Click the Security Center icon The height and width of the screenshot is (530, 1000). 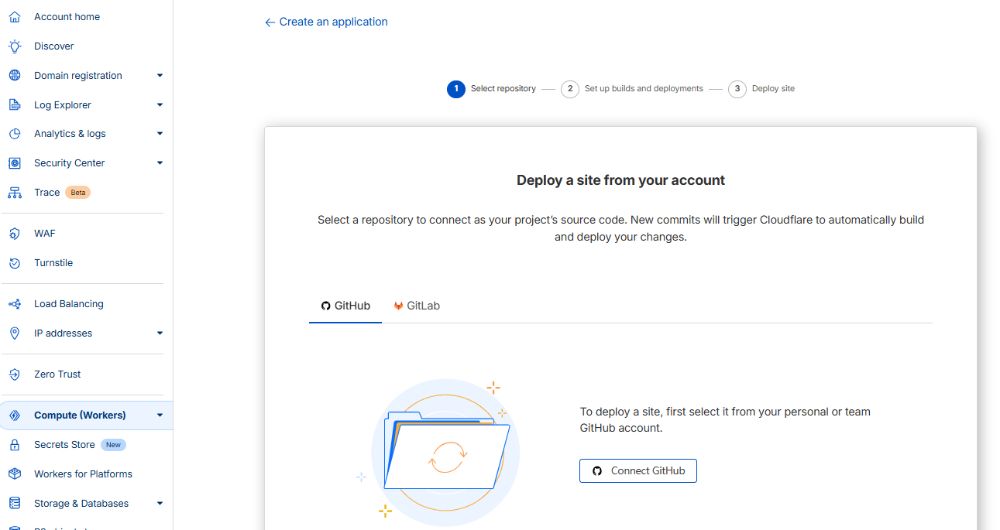point(14,163)
